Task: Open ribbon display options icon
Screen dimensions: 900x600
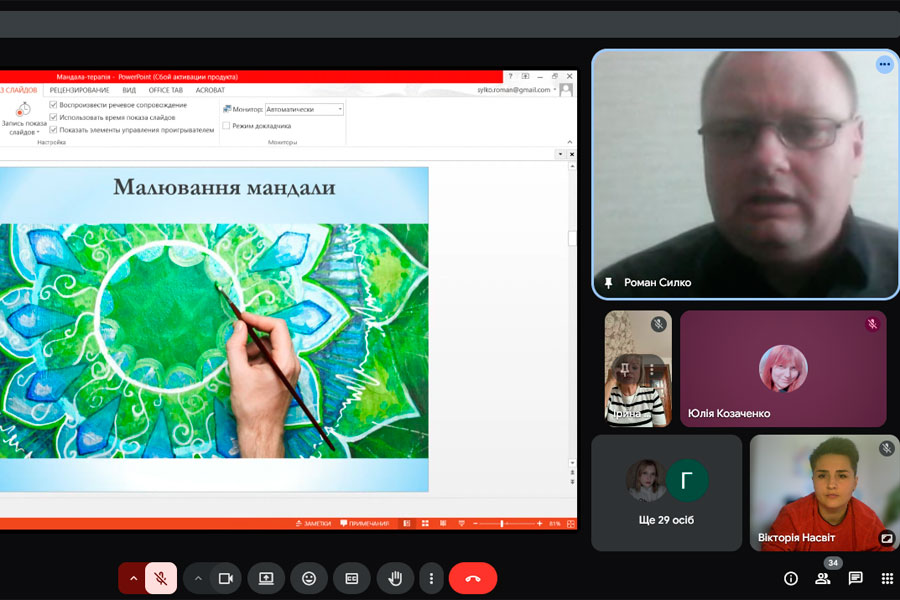Action: [x=525, y=76]
